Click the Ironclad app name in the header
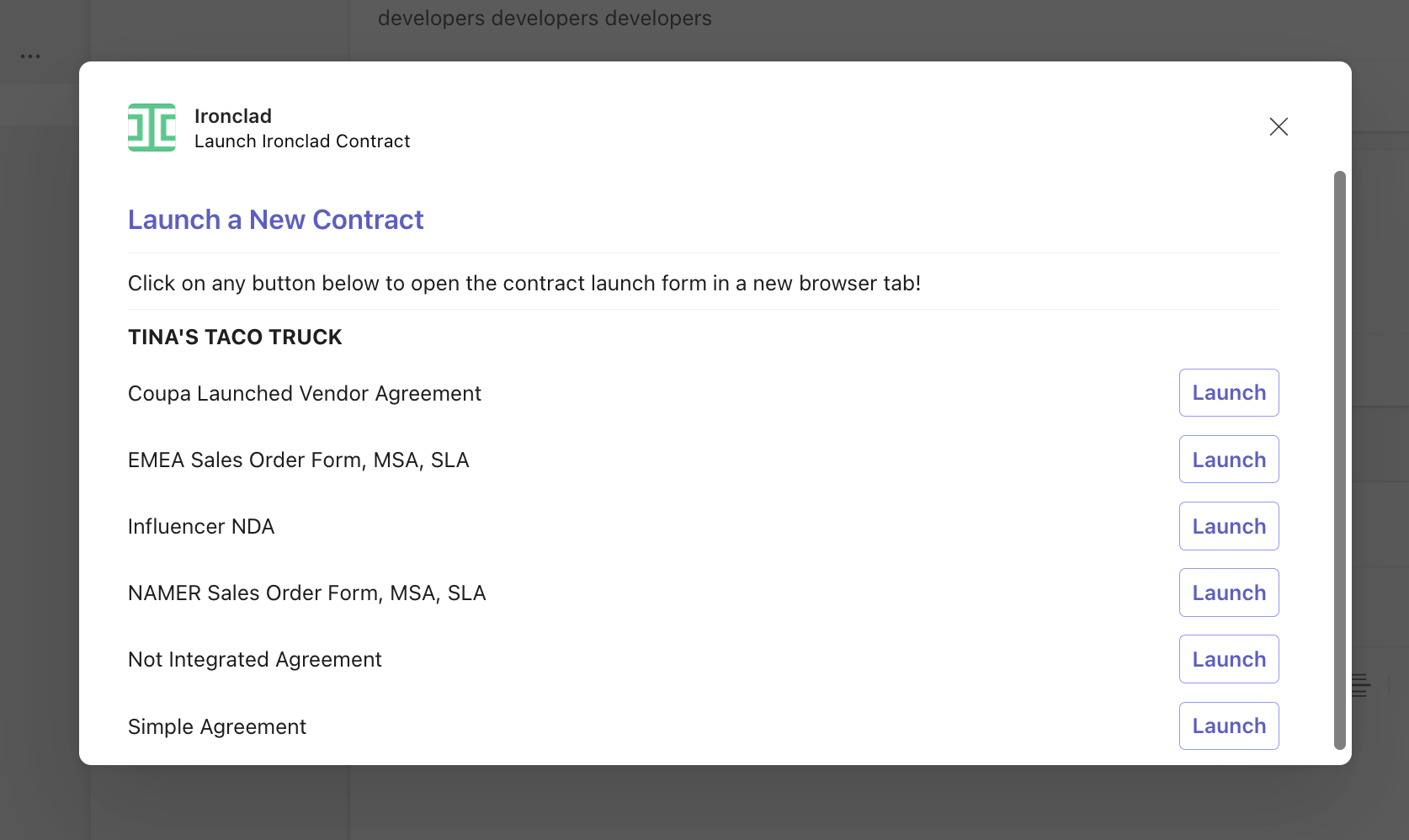The image size is (1409, 840). tap(232, 115)
